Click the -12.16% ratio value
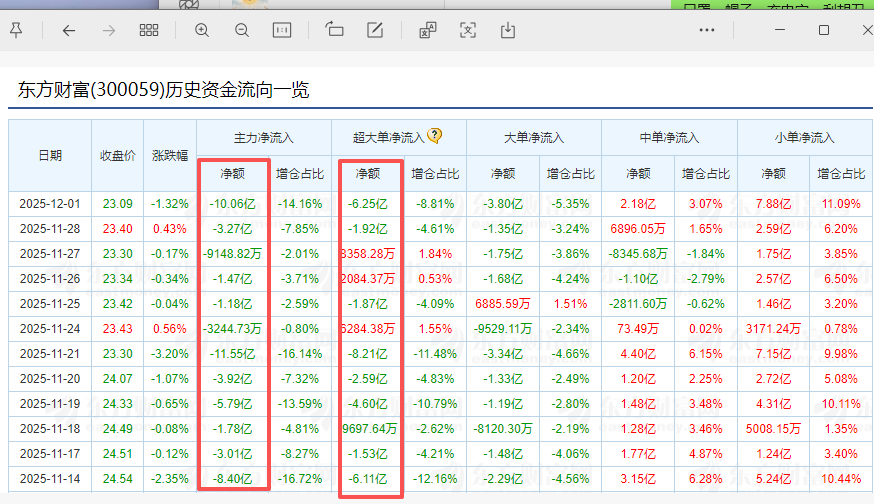 (435, 479)
